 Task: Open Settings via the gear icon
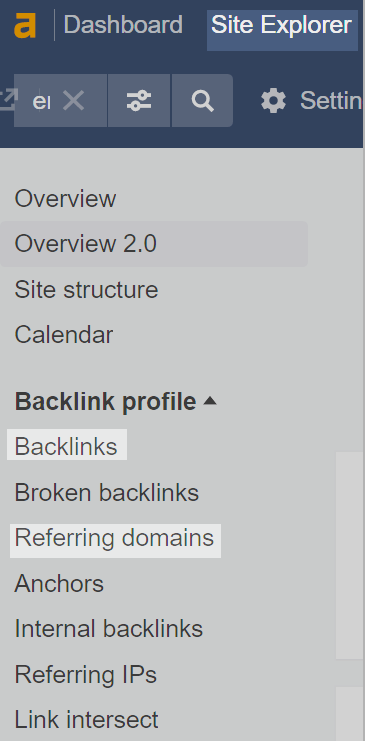273,101
